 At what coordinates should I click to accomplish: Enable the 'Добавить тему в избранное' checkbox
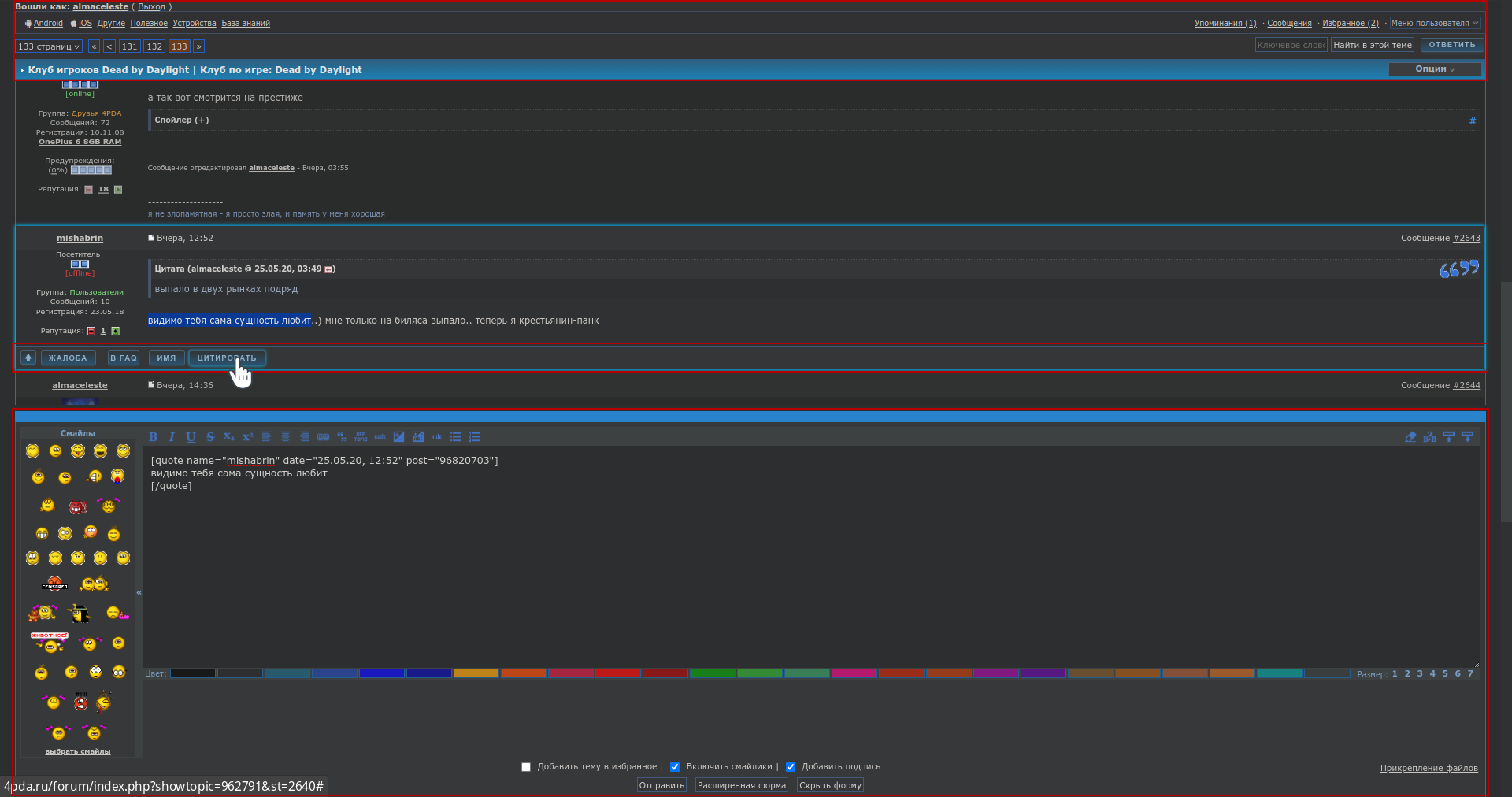click(526, 766)
